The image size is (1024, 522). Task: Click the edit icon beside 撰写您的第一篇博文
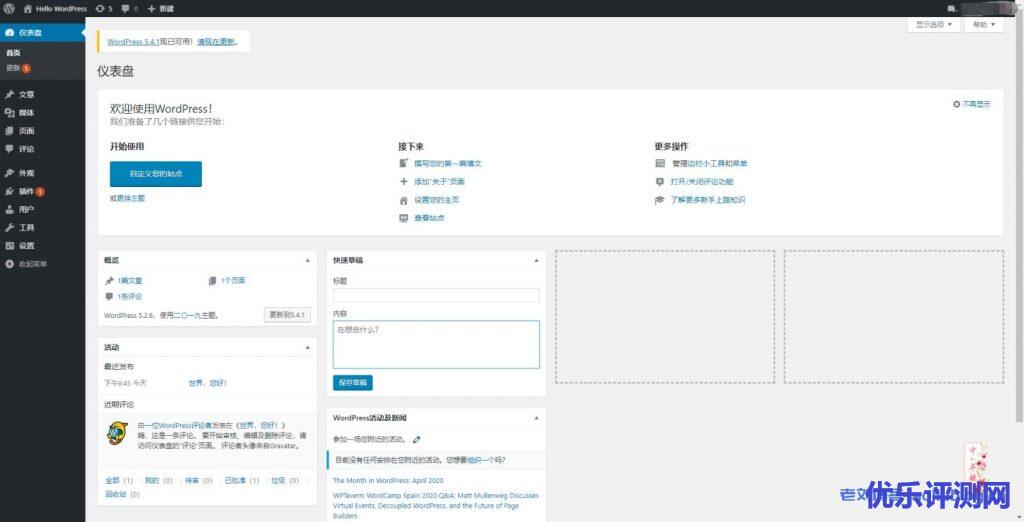404,163
